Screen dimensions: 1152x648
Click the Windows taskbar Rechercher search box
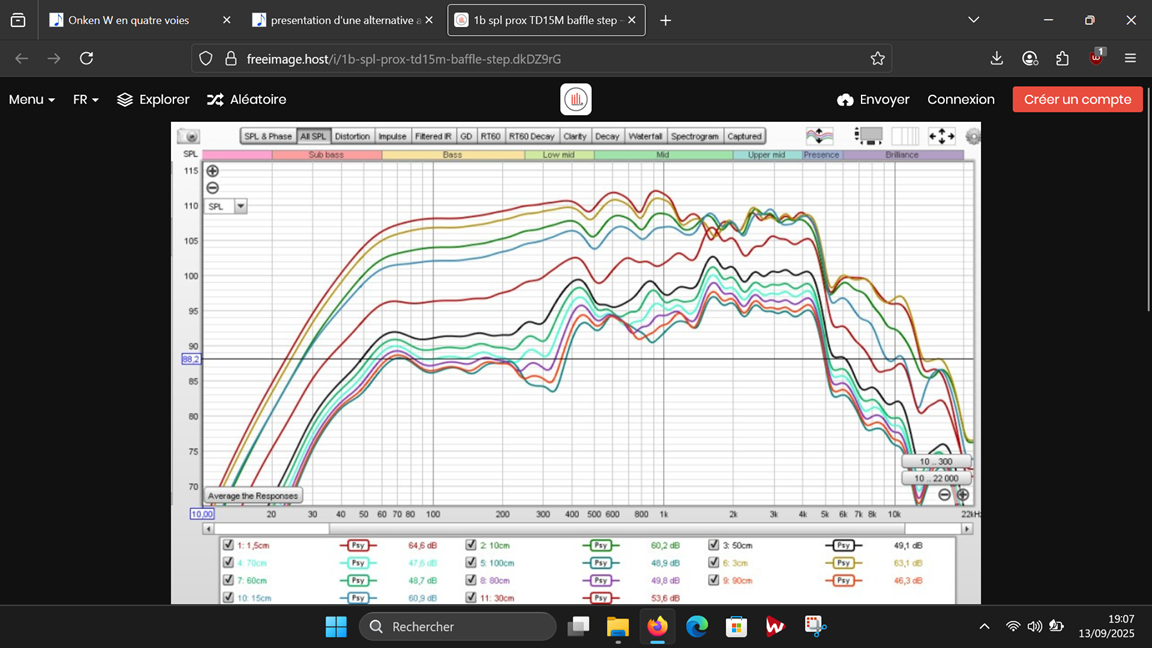click(458, 627)
